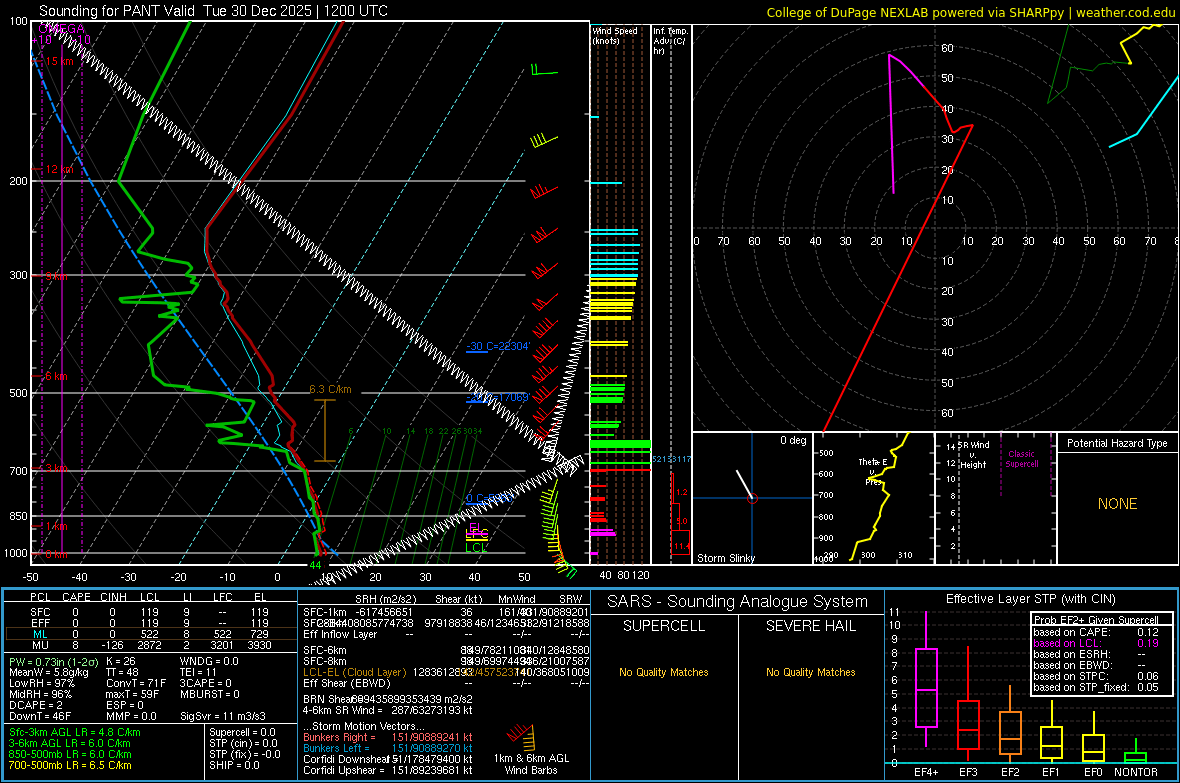Click the SR Wind v. Height label
Viewport: 1180px width, 783px height.
973,455
